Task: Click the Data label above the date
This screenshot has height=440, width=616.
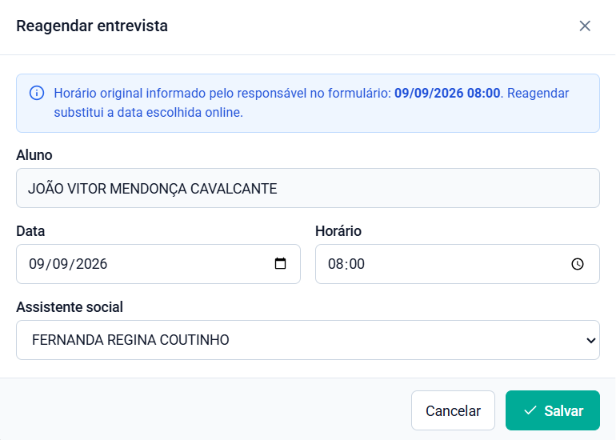Action: (30, 231)
